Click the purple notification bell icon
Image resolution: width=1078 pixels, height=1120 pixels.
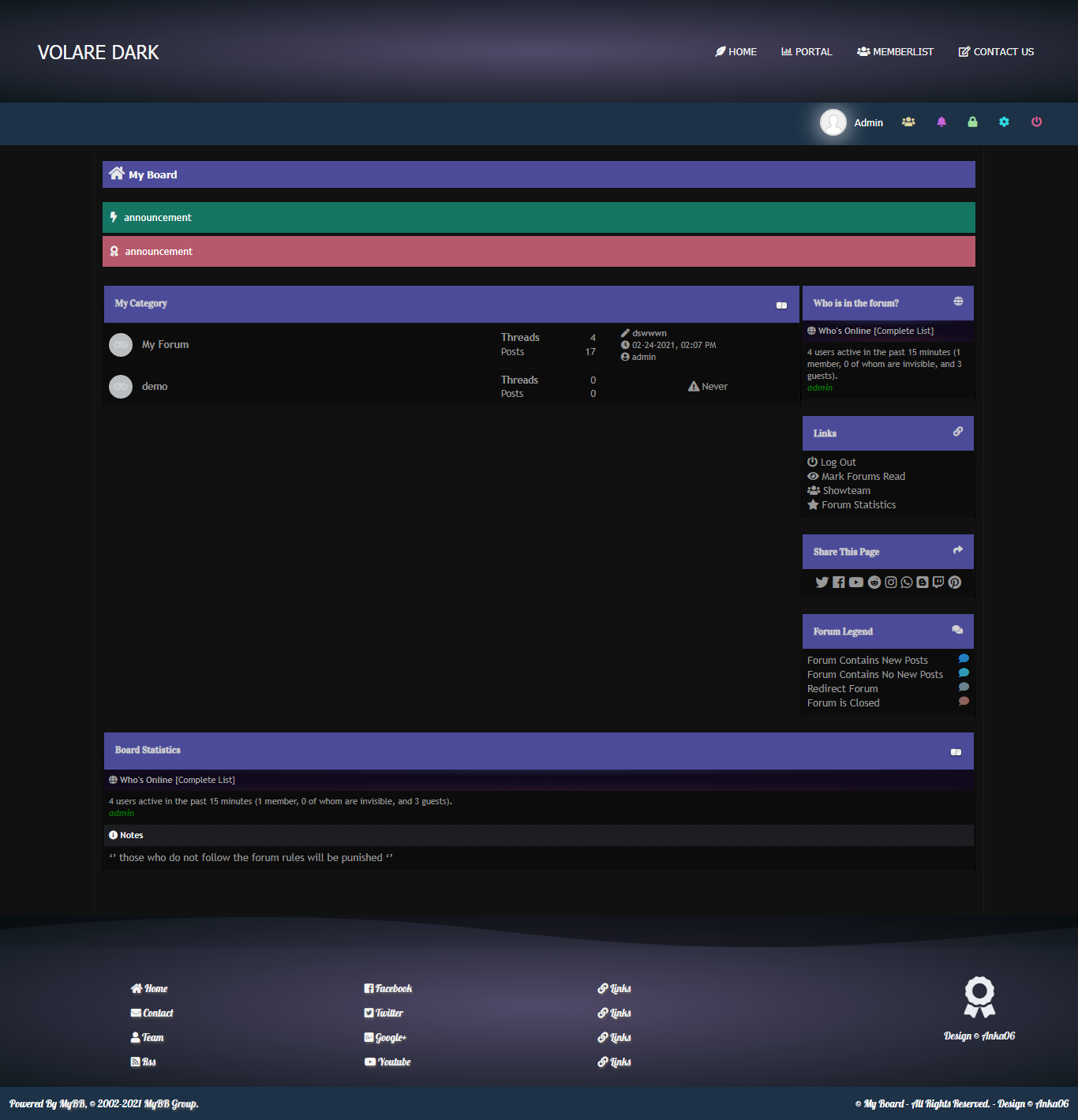[x=941, y=122]
